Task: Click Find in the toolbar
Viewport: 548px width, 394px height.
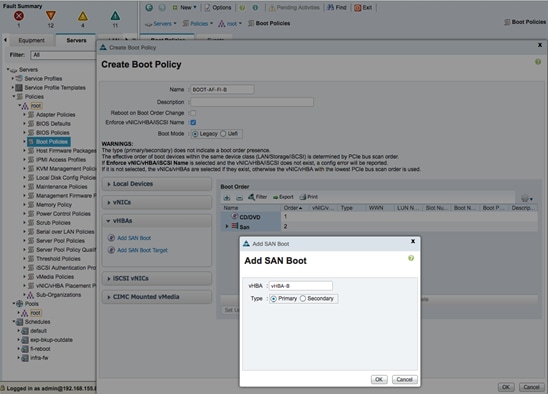Action: pyautogui.click(x=337, y=7)
